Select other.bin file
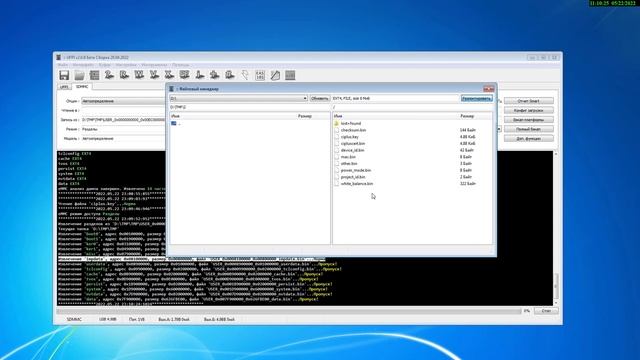The width and height of the screenshot is (640, 360). click(x=349, y=164)
